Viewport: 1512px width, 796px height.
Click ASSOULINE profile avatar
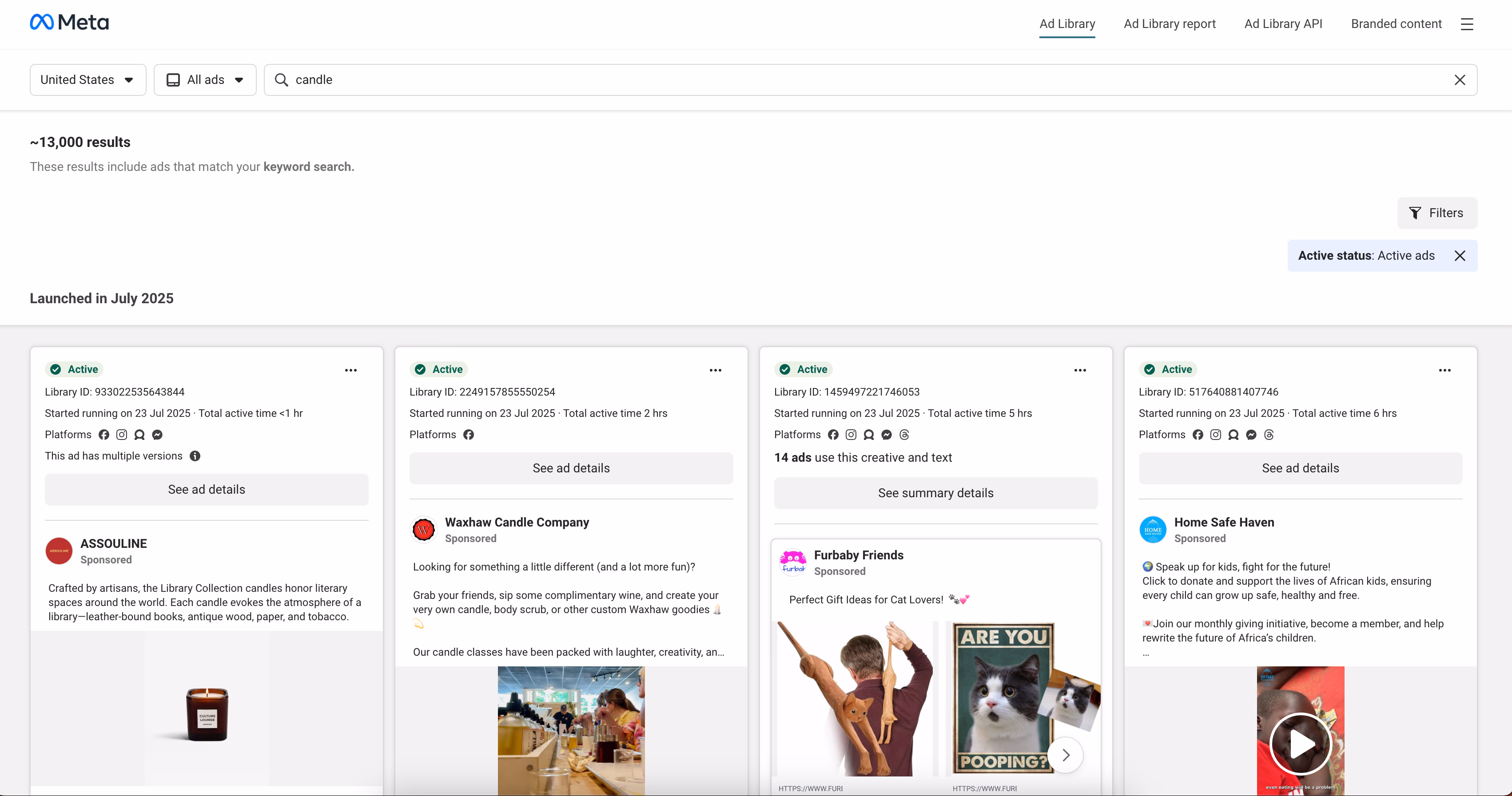pos(59,551)
